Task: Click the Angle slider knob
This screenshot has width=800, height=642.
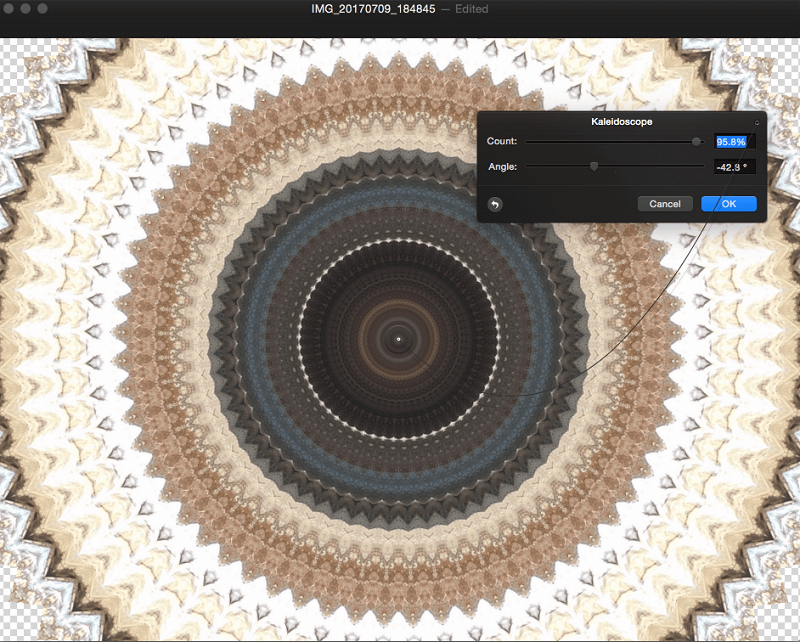Action: click(594, 166)
